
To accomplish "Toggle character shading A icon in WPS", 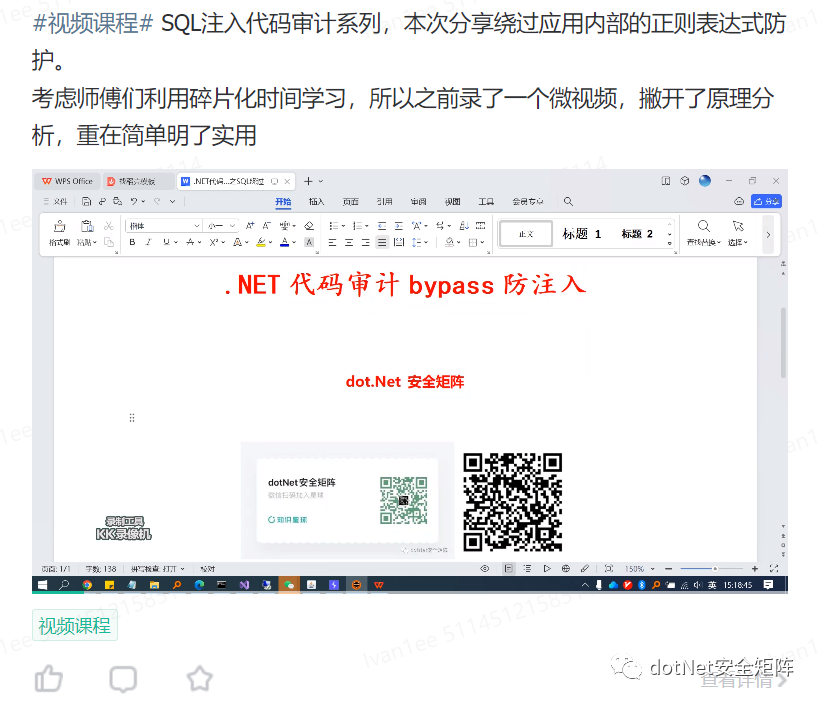I will tap(310, 242).
